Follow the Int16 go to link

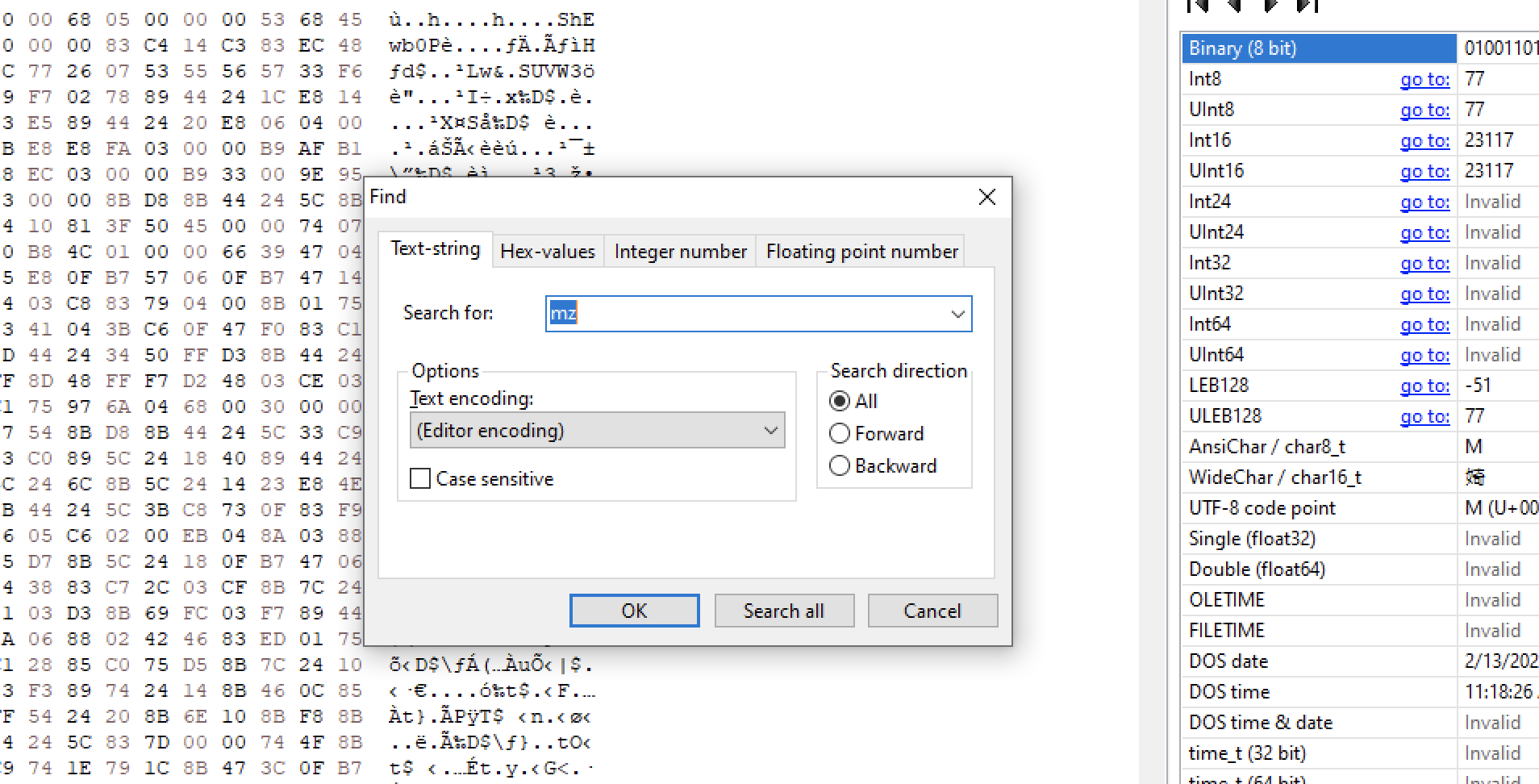point(1424,140)
